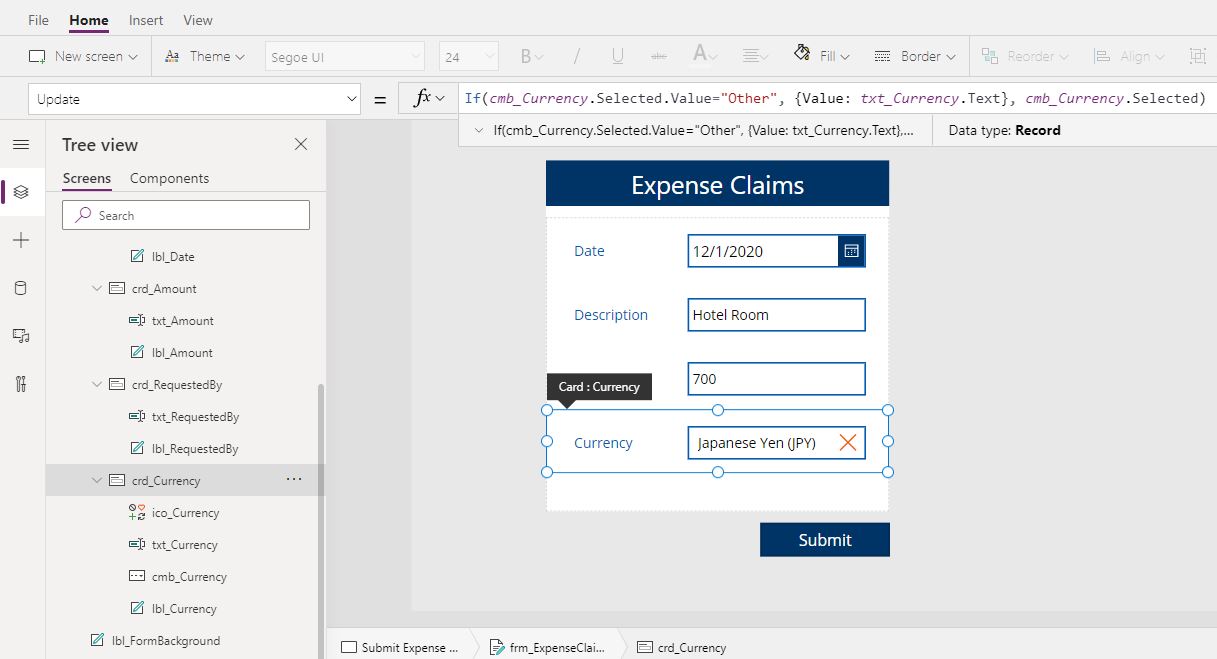Click the hamburger menu icon
Image resolution: width=1217 pixels, height=659 pixels.
pyautogui.click(x=21, y=145)
